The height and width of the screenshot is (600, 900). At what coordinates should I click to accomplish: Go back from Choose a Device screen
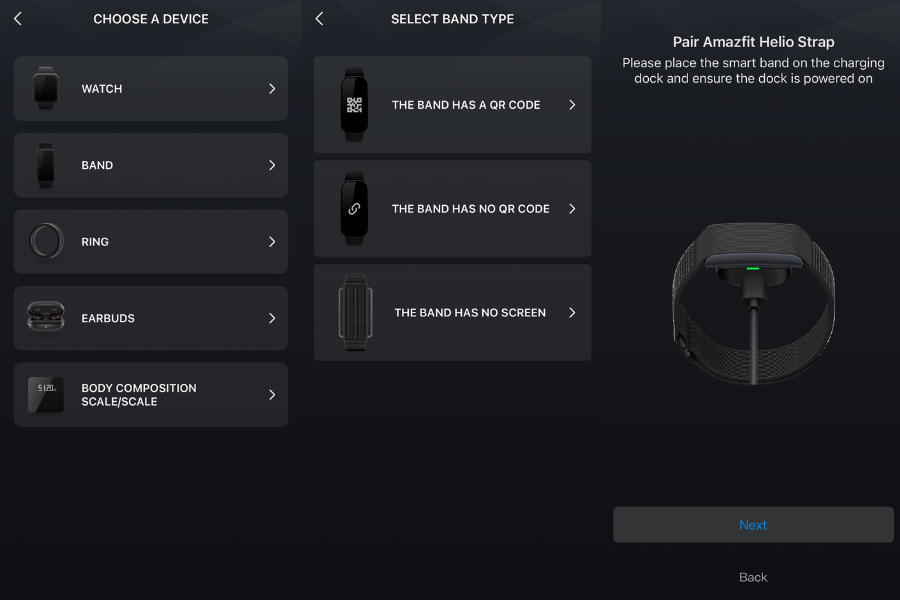pyautogui.click(x=18, y=19)
